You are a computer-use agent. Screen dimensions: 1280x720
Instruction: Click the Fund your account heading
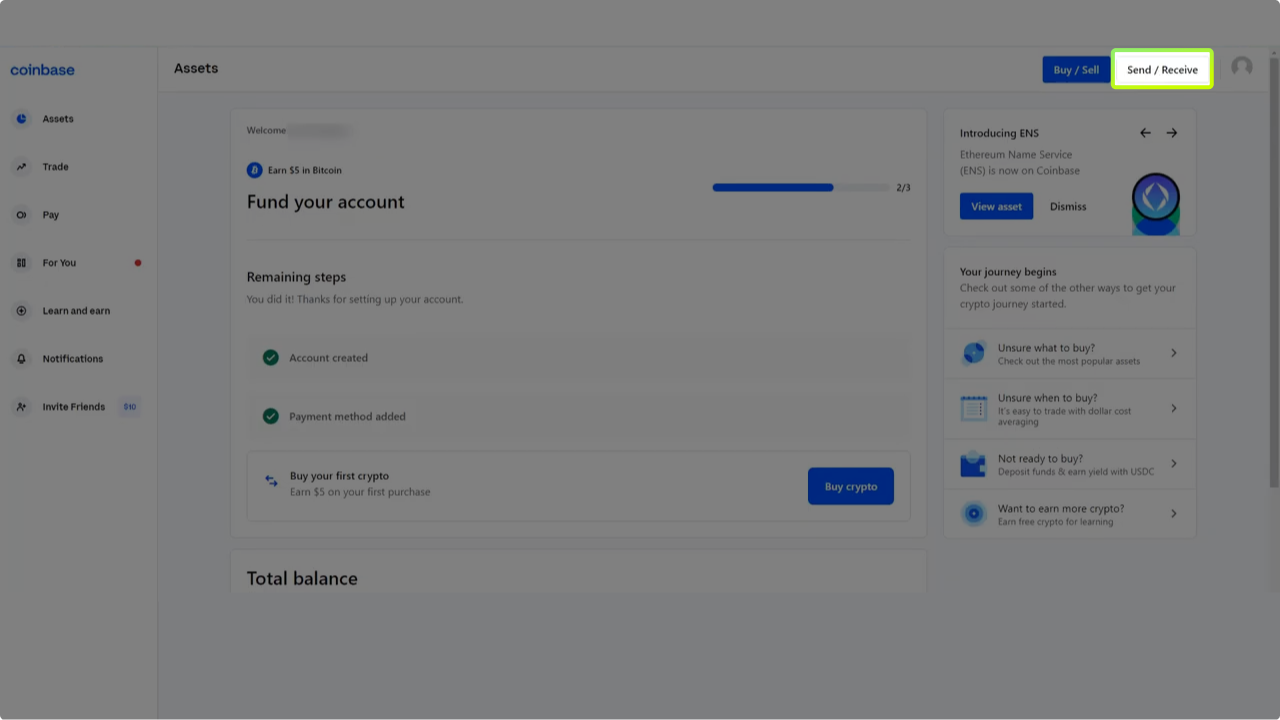[326, 202]
